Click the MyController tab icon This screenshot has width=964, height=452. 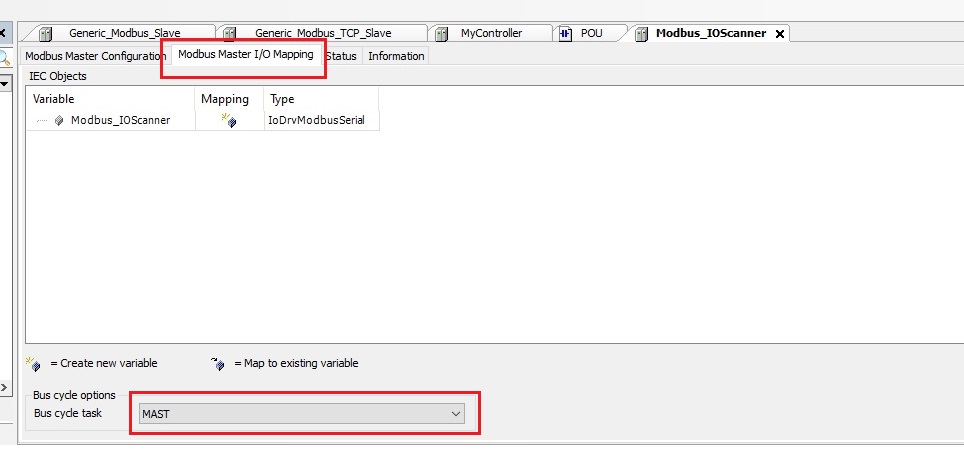click(443, 33)
